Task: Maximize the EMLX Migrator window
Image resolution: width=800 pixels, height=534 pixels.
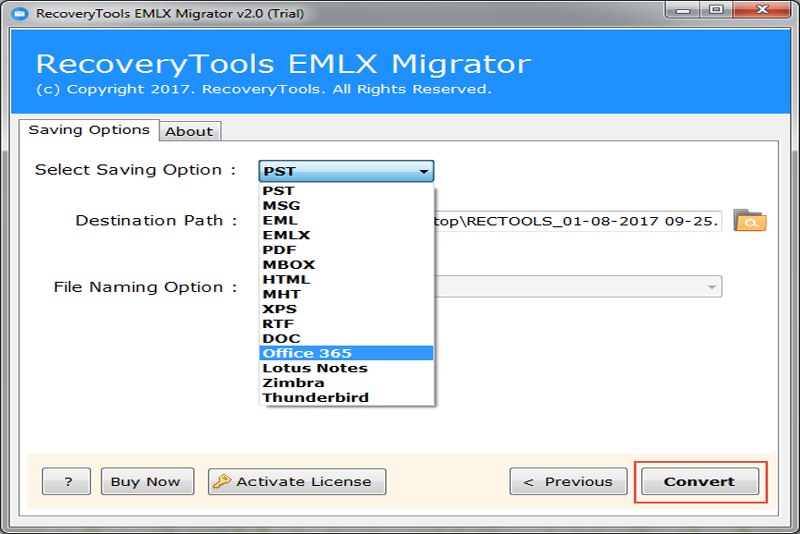Action: click(716, 10)
